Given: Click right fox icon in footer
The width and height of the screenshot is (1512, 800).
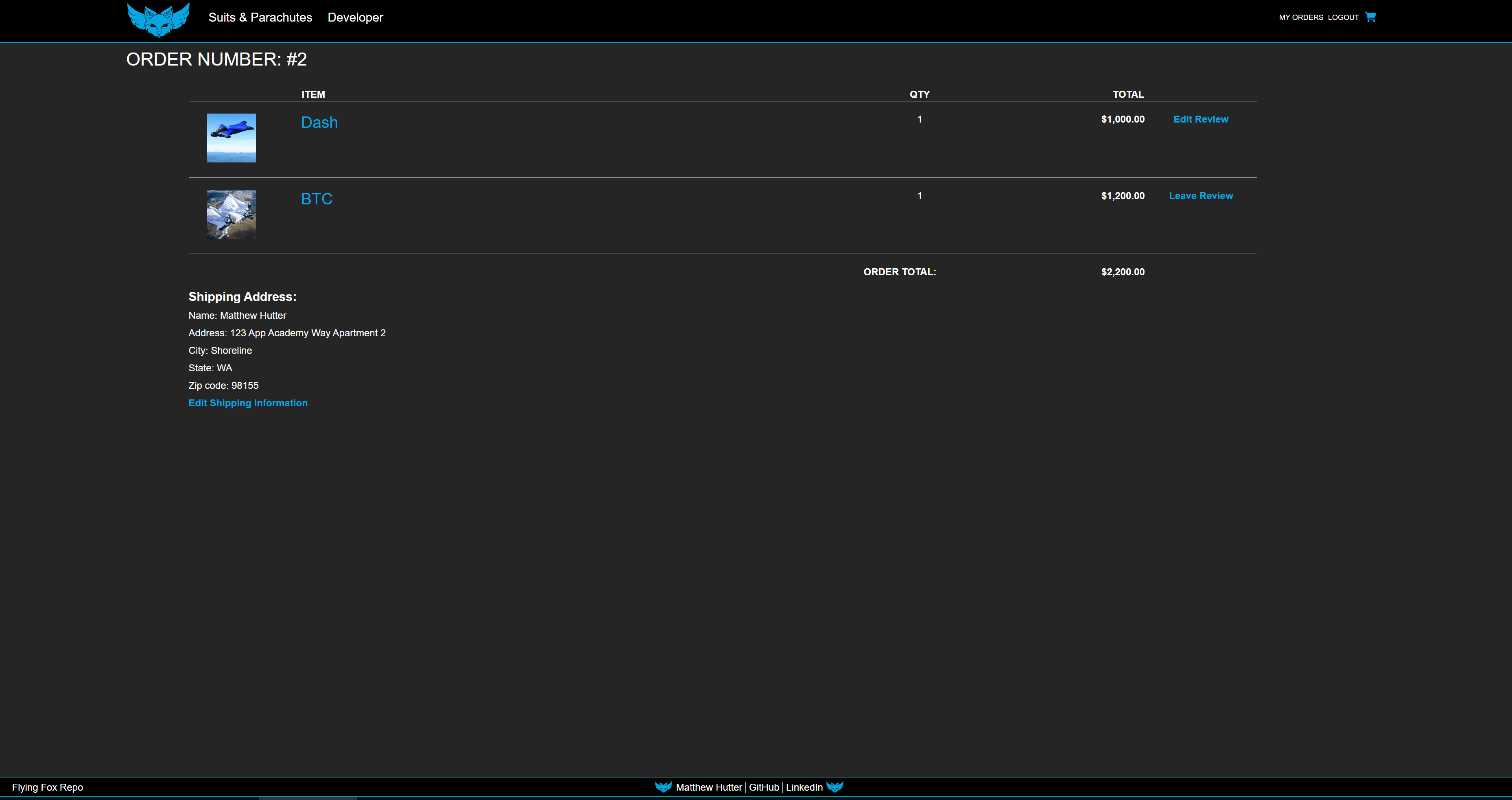Looking at the screenshot, I should tap(835, 787).
